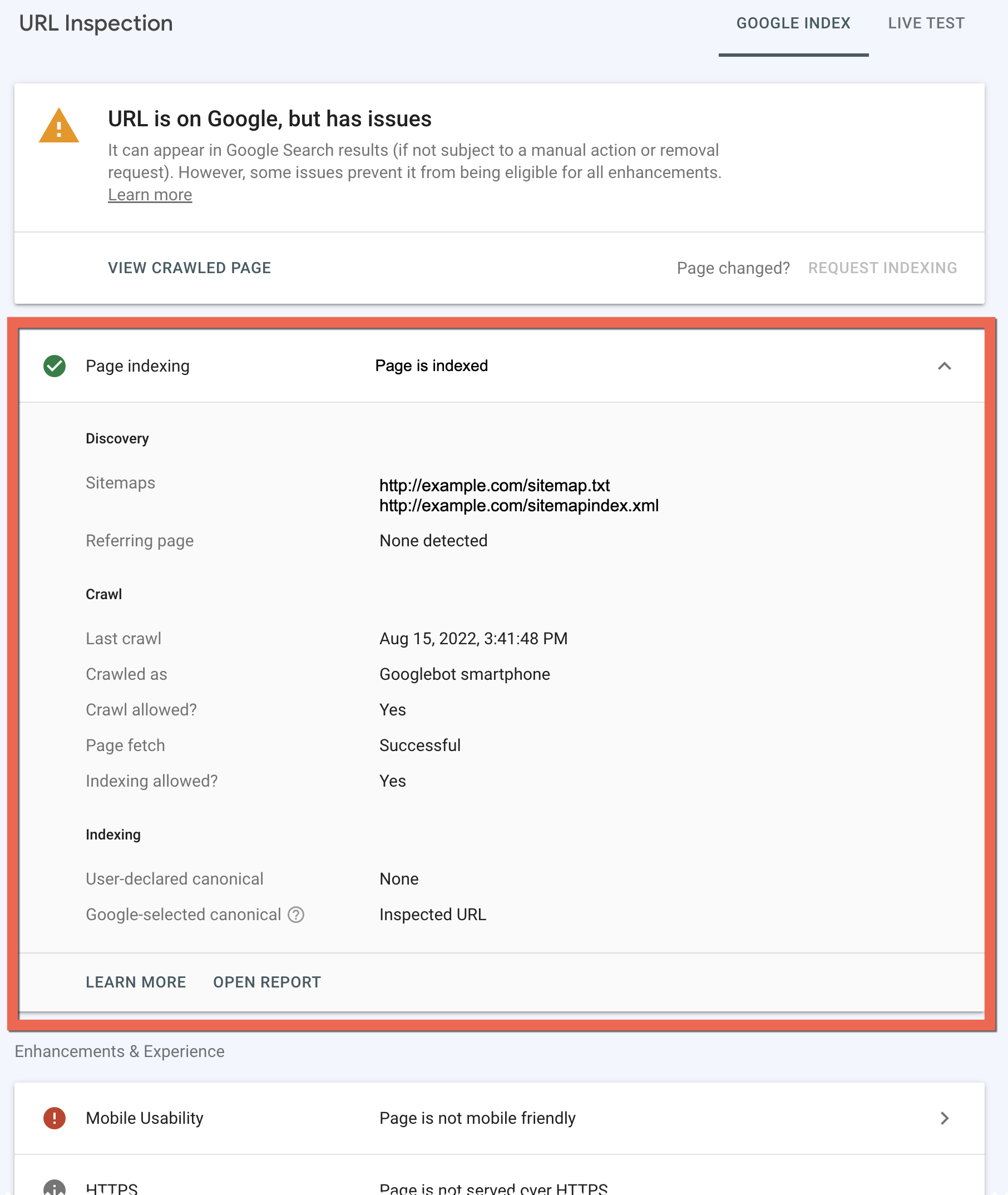This screenshot has height=1195, width=1008.
Task: Click the sitemapindex.xml URL
Action: click(x=519, y=506)
